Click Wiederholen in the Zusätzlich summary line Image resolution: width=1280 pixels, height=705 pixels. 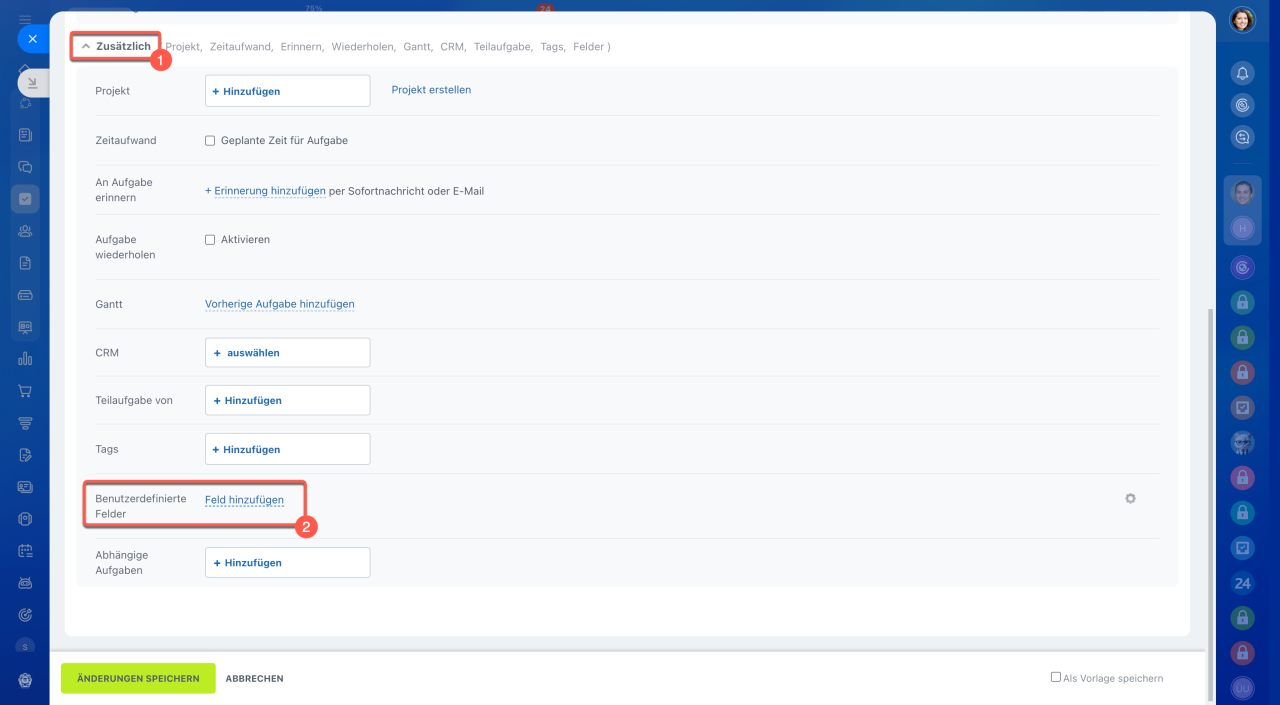363,47
